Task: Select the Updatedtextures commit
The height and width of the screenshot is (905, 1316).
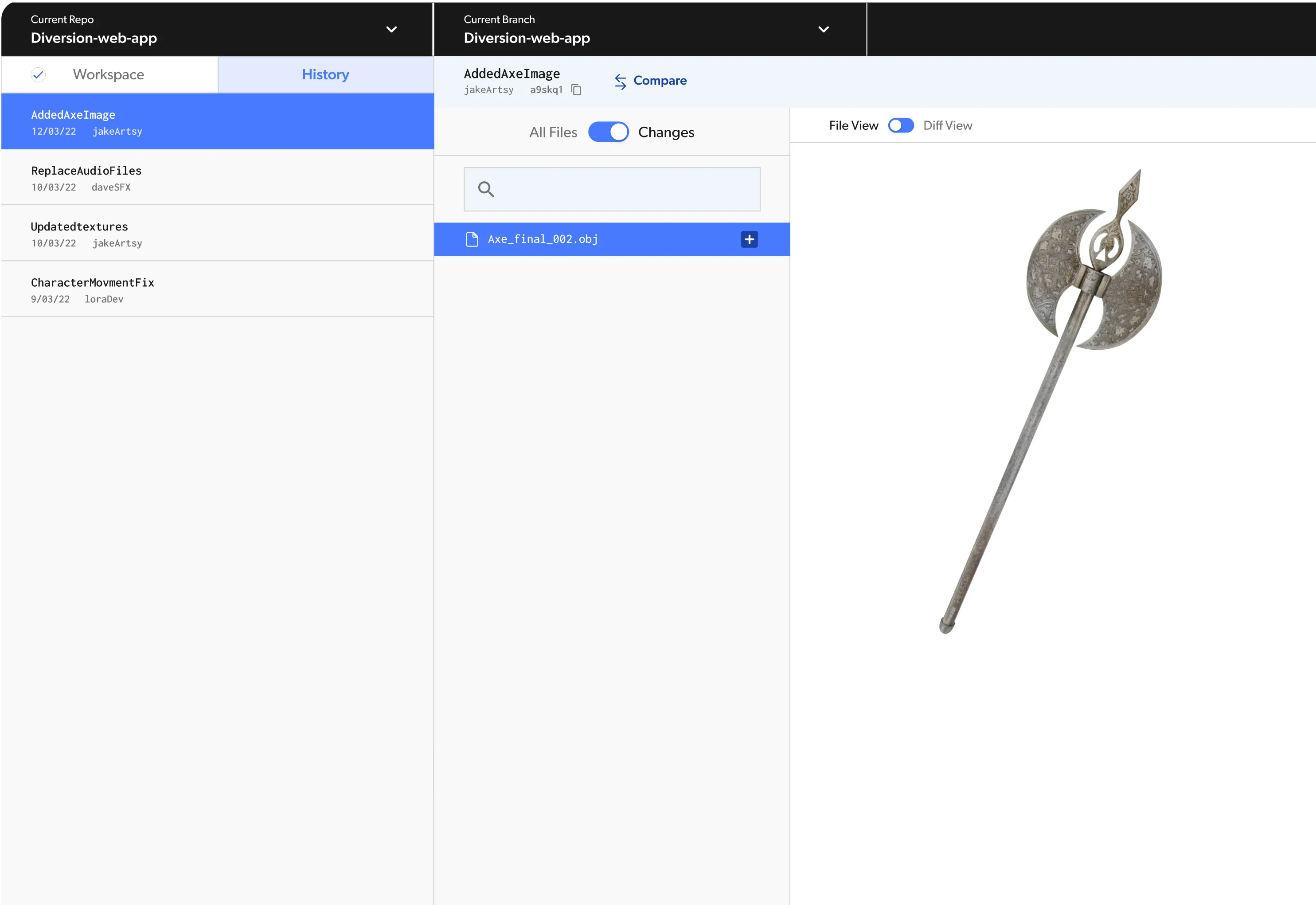Action: (218, 234)
